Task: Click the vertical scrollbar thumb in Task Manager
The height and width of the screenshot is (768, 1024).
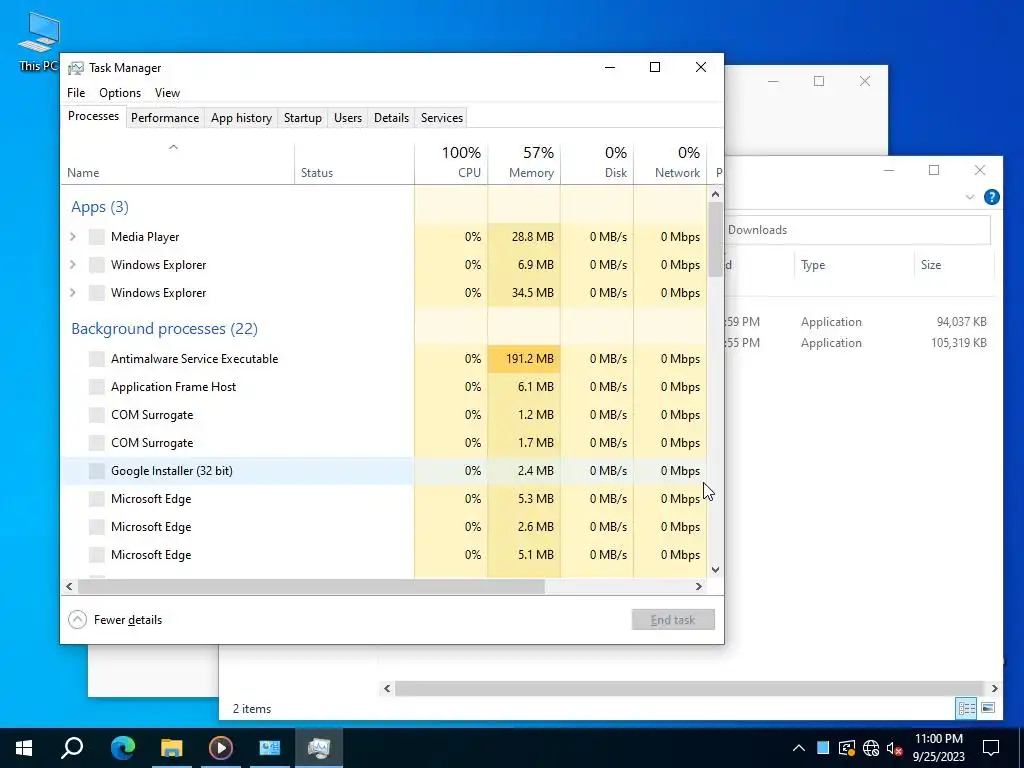Action: click(x=715, y=239)
